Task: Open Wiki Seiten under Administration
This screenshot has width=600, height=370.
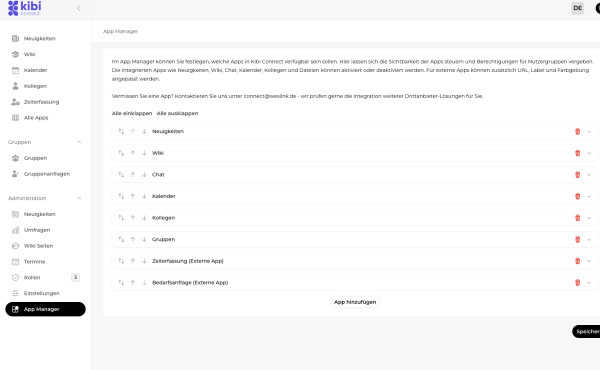Action: 45,246
